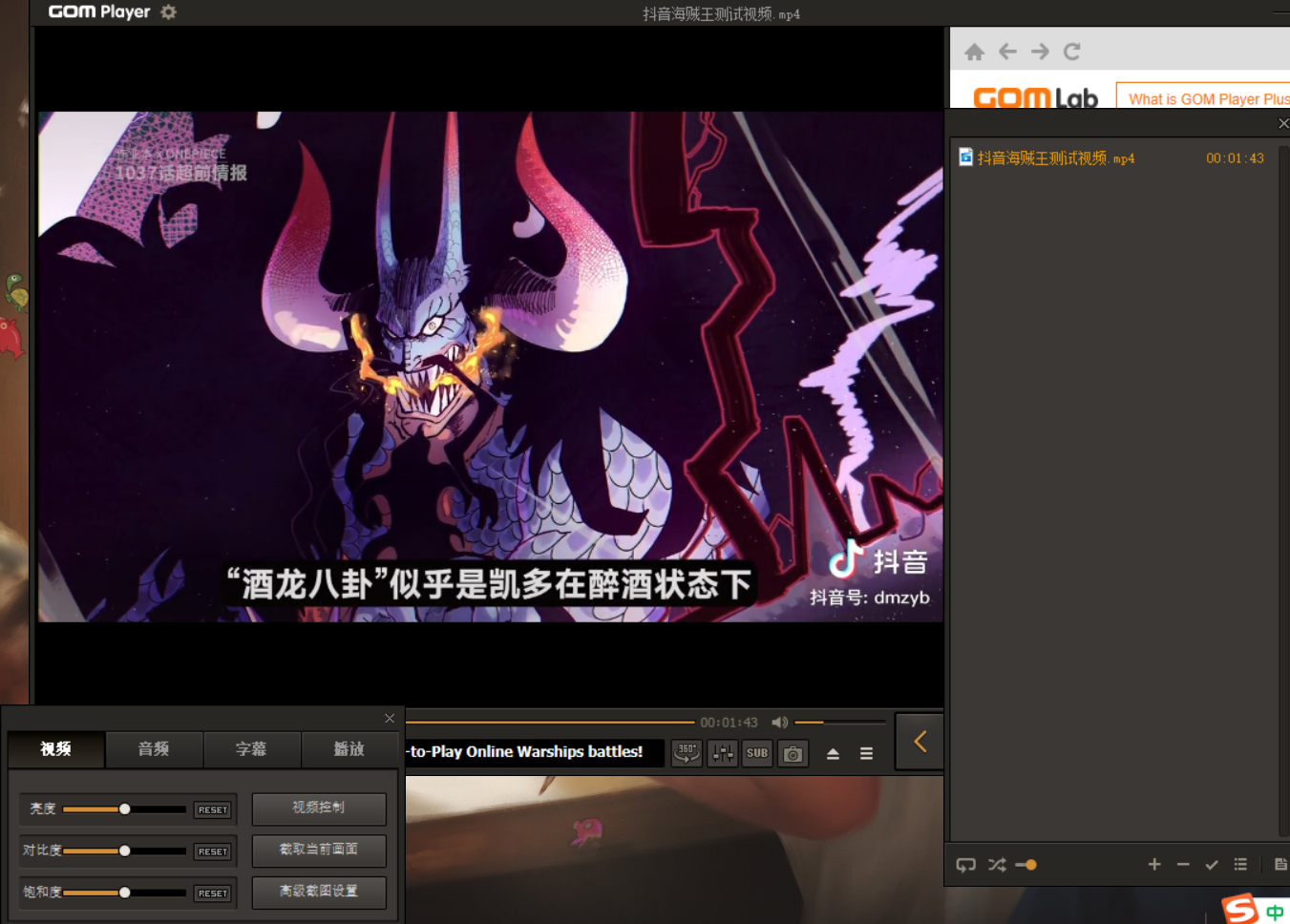Collapse the side panel with orange chevron
The height and width of the screenshot is (924, 1290).
pos(920,742)
